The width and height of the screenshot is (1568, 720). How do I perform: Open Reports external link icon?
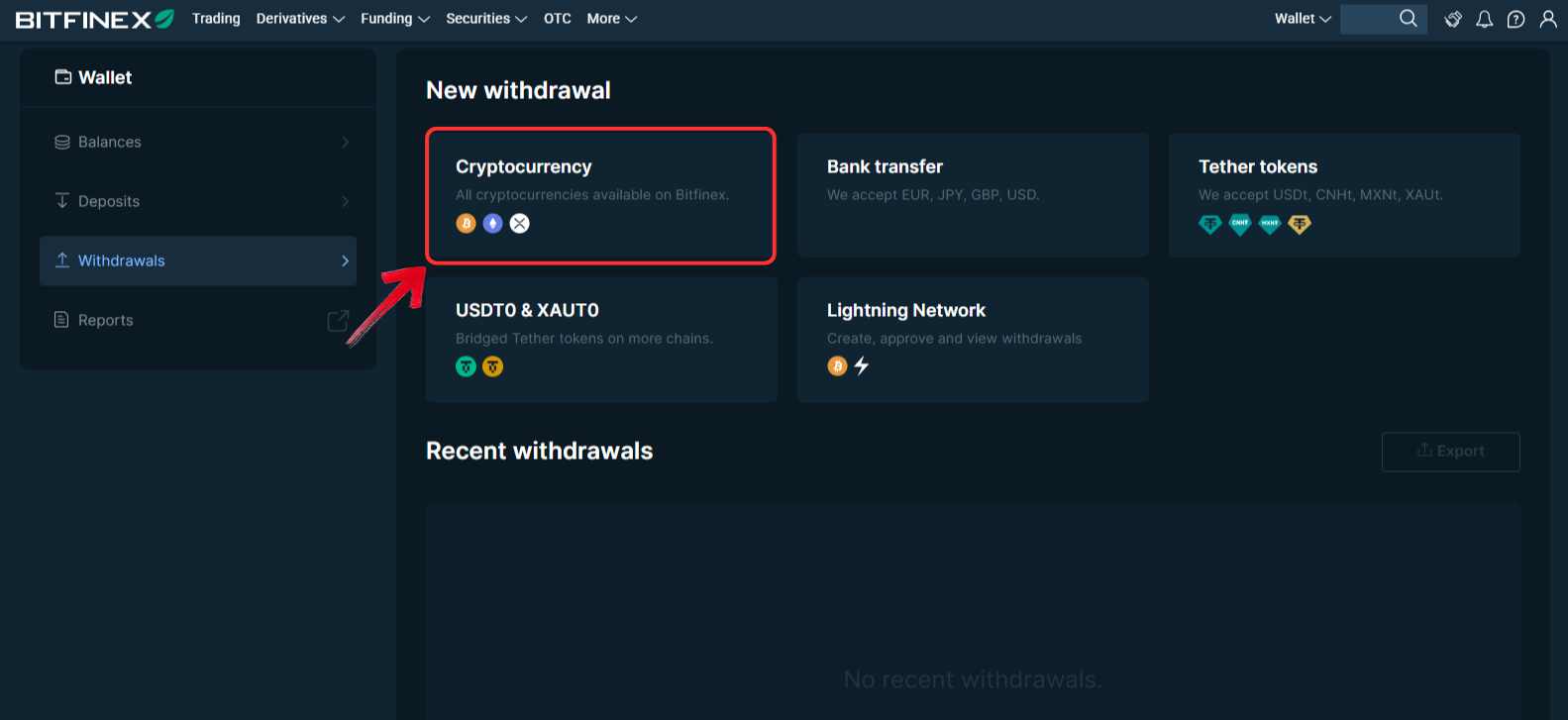coord(338,320)
